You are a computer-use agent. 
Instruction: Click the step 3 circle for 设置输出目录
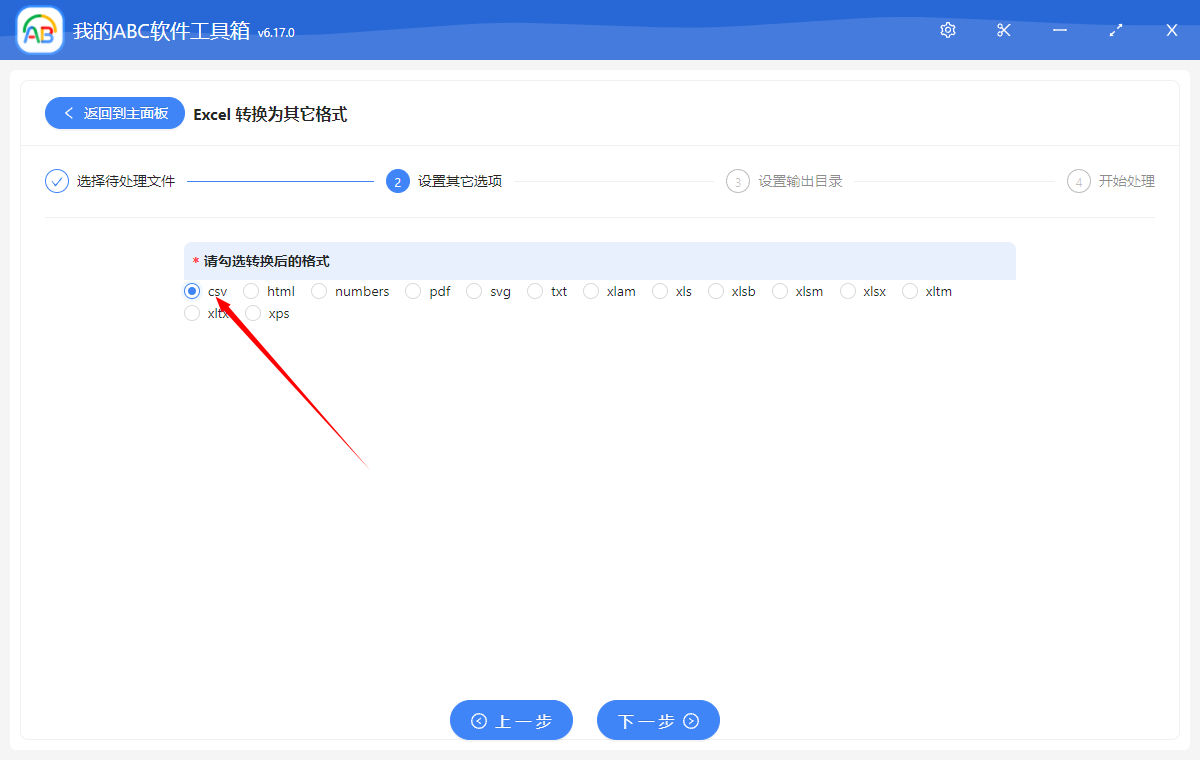point(737,181)
